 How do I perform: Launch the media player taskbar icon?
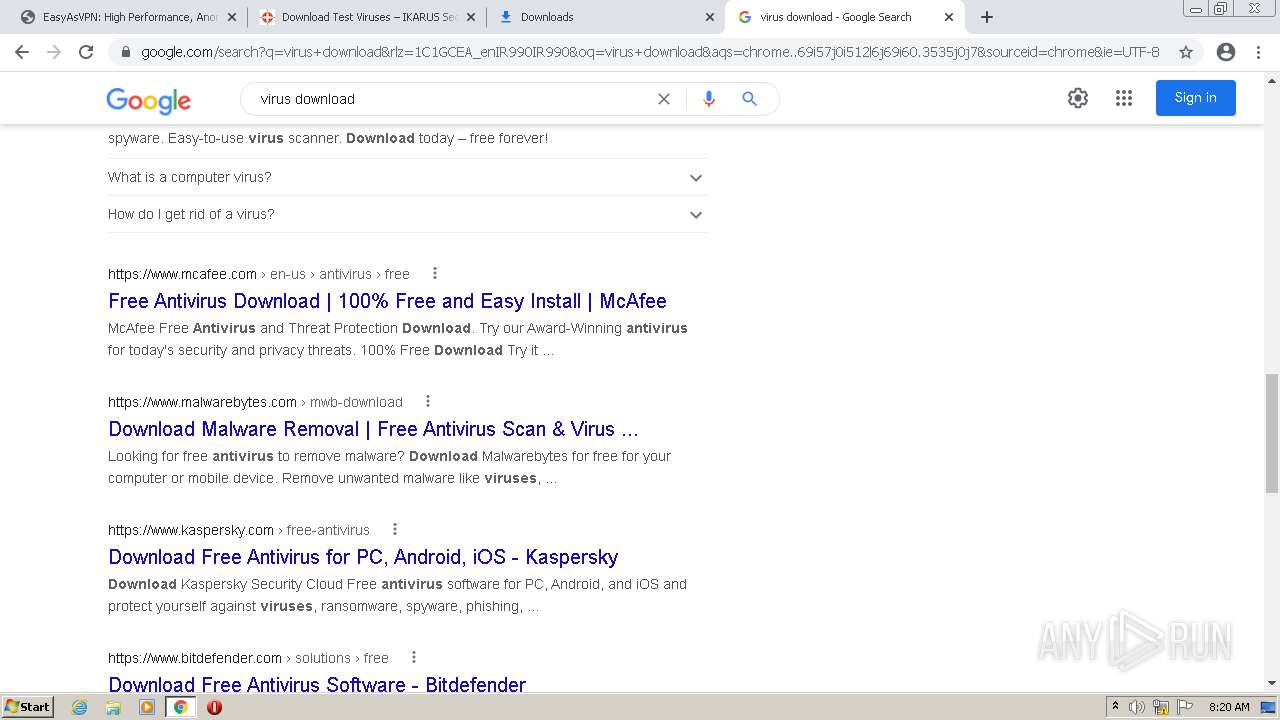click(x=147, y=707)
